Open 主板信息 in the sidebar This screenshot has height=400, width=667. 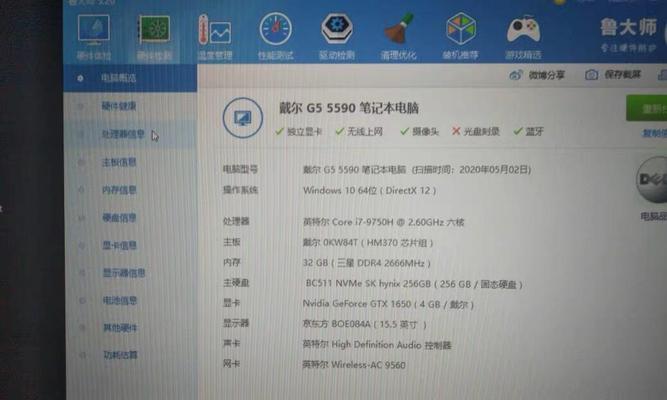pos(130,162)
